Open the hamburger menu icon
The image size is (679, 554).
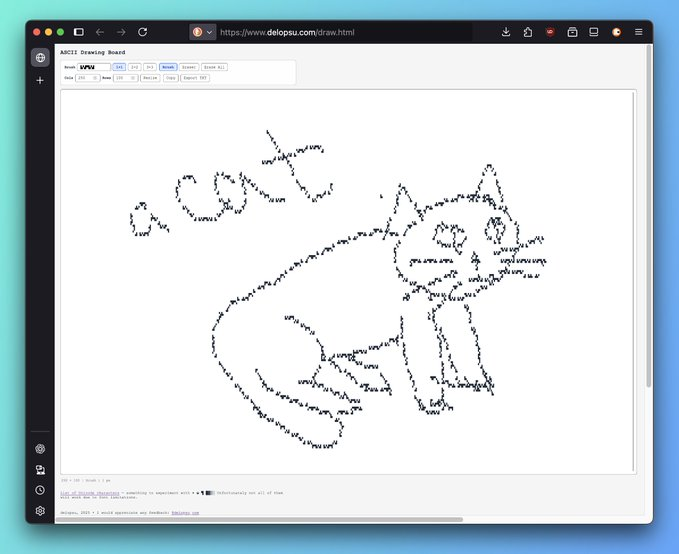[638, 32]
